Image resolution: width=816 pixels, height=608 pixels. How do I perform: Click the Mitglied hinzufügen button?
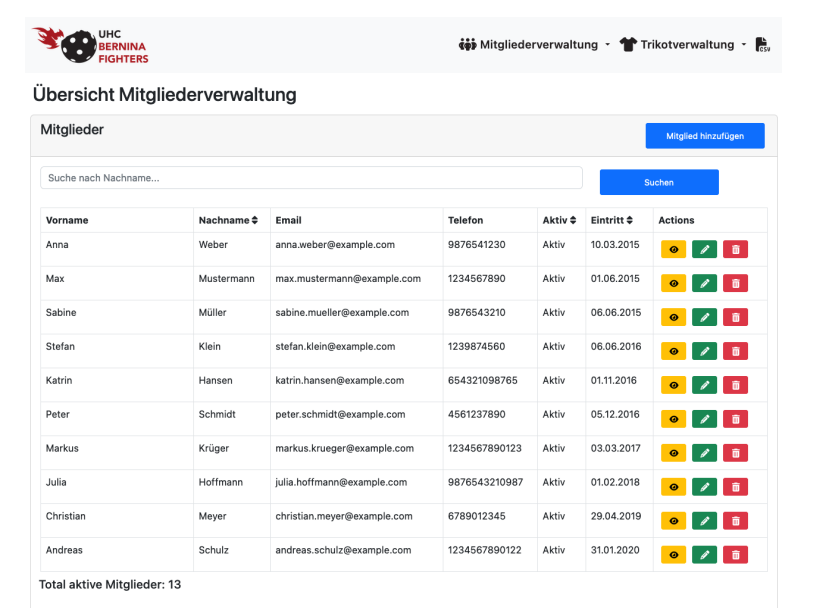coord(704,136)
